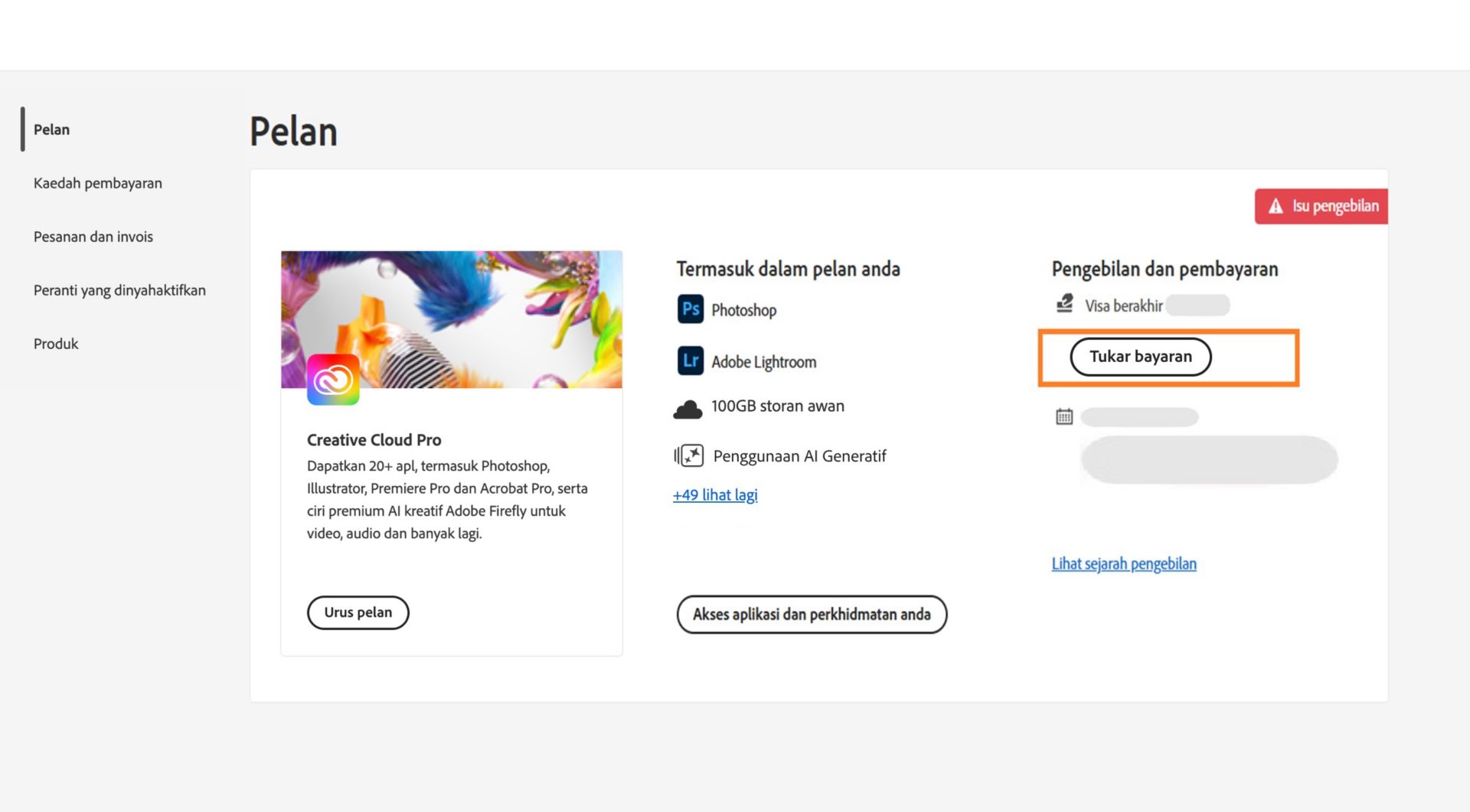Select the Penggunaan AI Generatif icon

(688, 455)
